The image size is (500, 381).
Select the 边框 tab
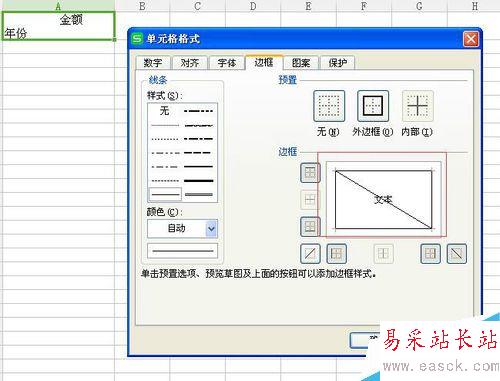264,62
